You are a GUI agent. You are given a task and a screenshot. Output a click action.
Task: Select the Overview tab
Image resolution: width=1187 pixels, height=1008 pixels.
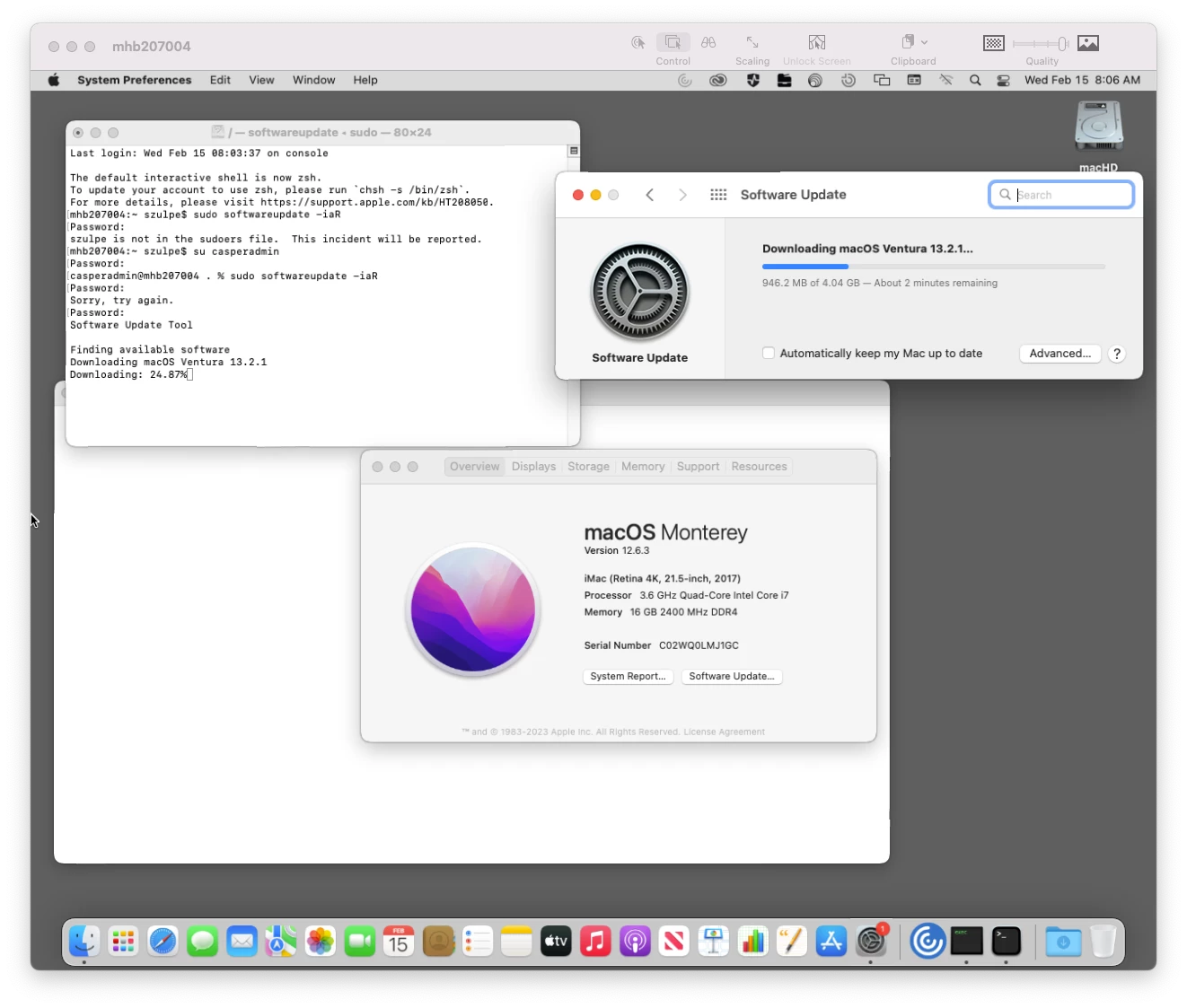(474, 467)
